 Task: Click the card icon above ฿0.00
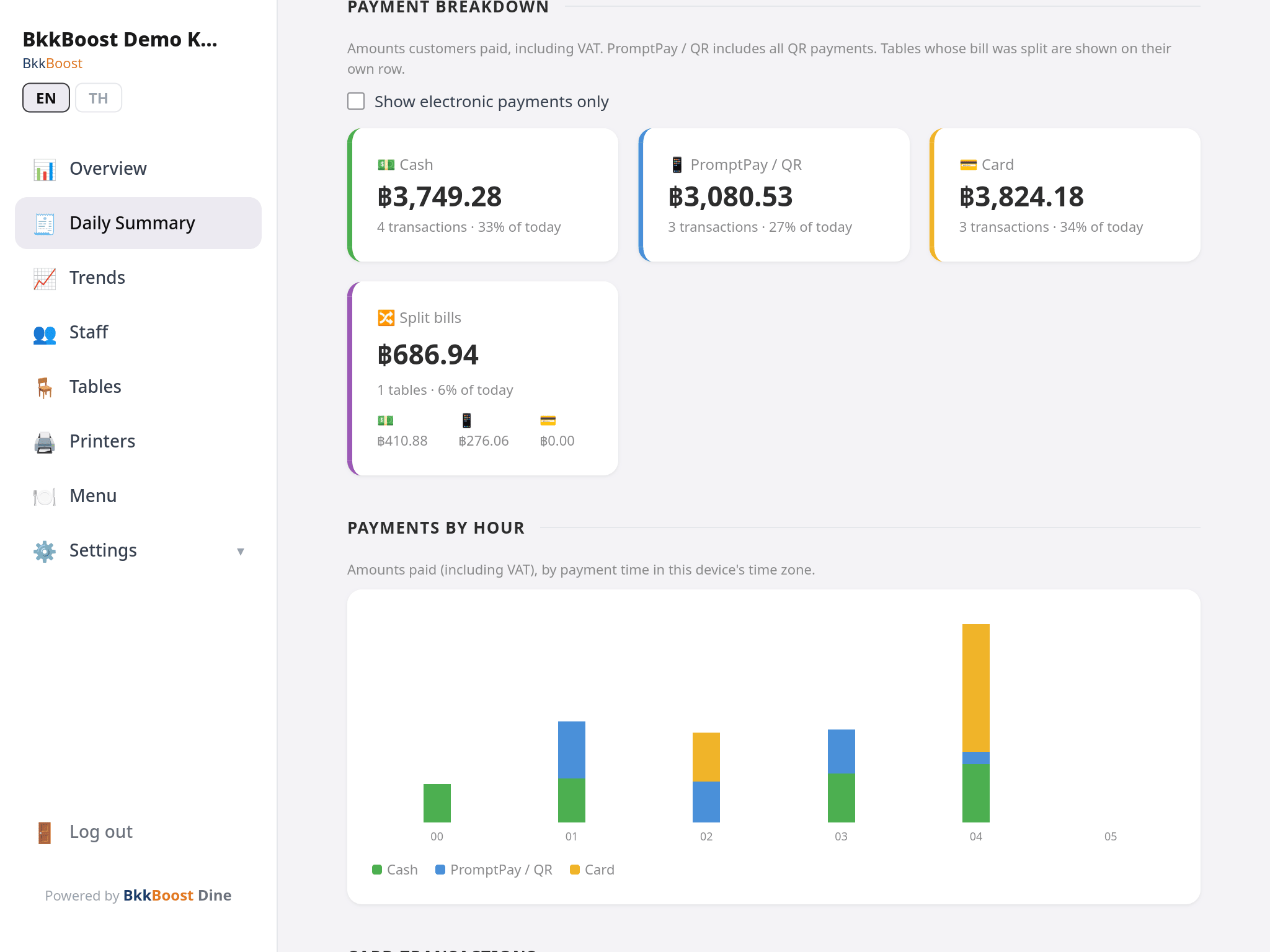click(x=548, y=420)
